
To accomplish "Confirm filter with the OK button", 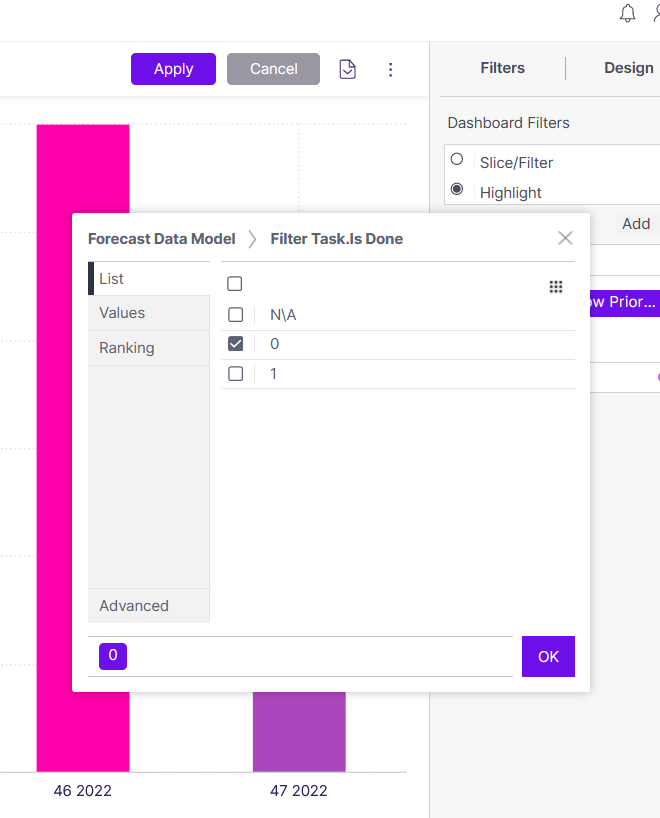I will tap(548, 656).
